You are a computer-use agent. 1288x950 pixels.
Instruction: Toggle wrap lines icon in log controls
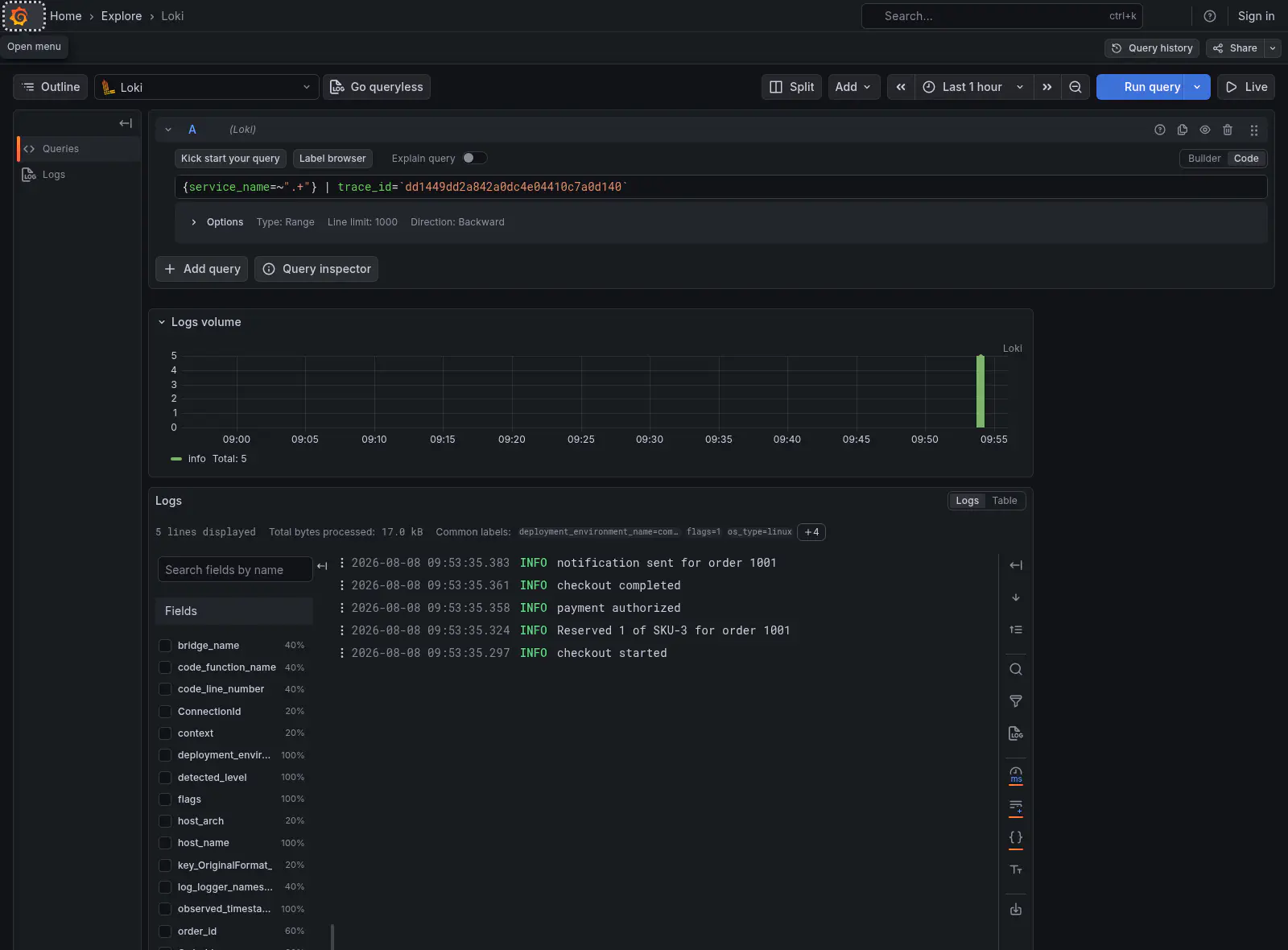point(1016,806)
